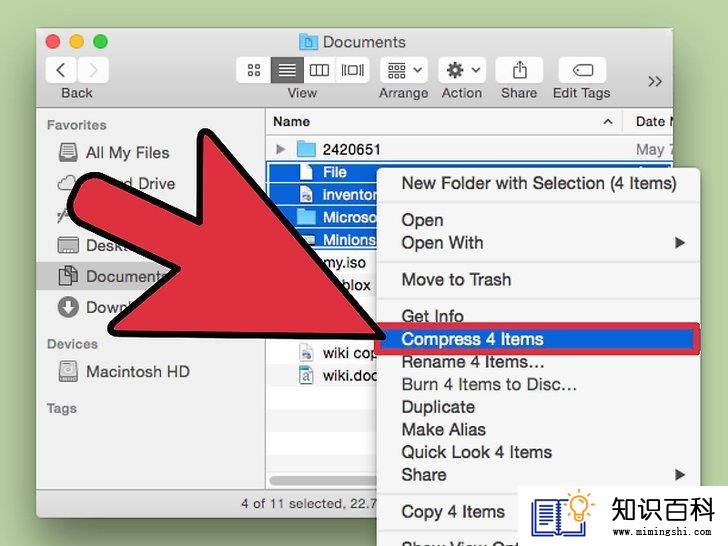728x546 pixels.
Task: Click the Devices sidebar heading
Action: coord(72,344)
